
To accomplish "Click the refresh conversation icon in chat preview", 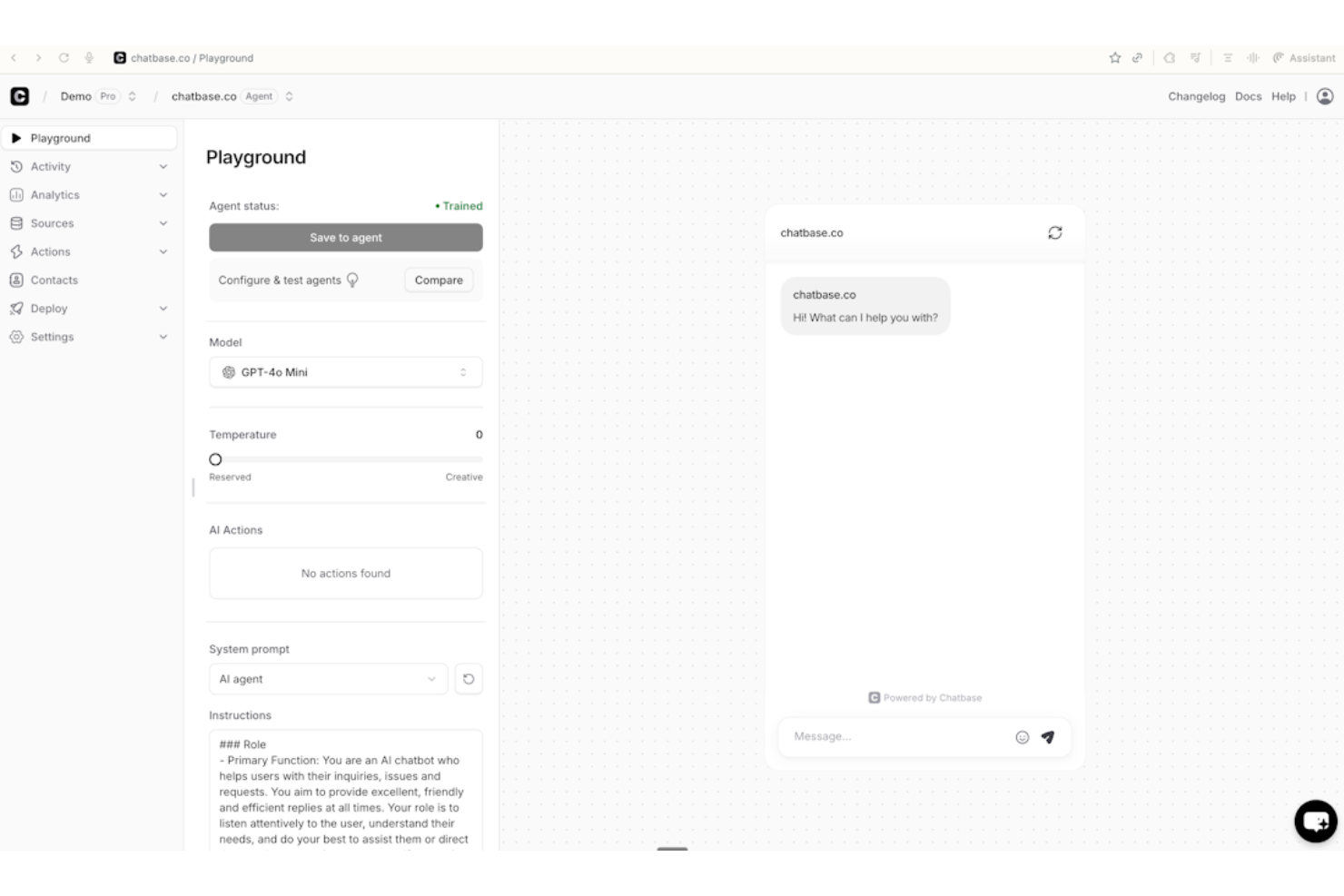I will (1054, 232).
